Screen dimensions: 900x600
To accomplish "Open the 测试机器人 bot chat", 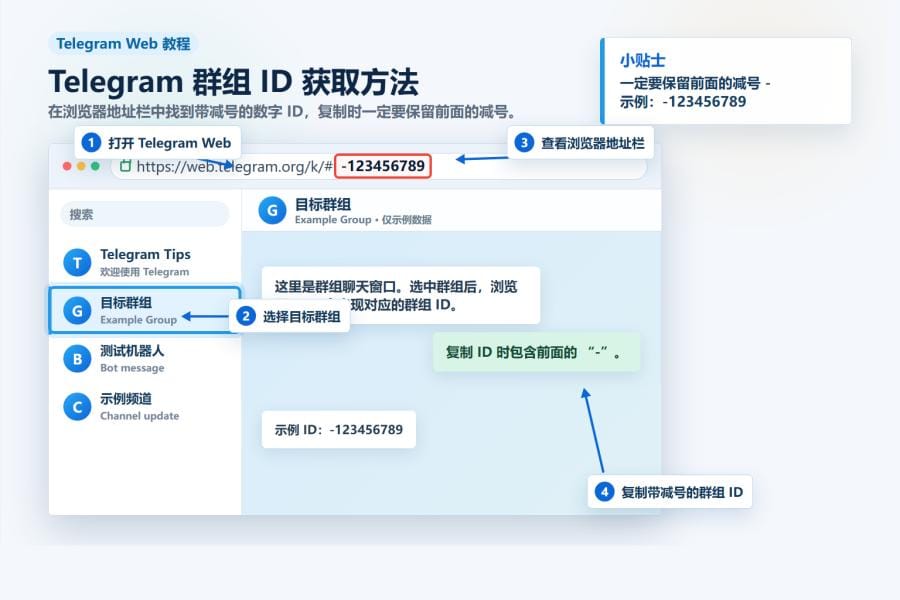I will click(145, 358).
